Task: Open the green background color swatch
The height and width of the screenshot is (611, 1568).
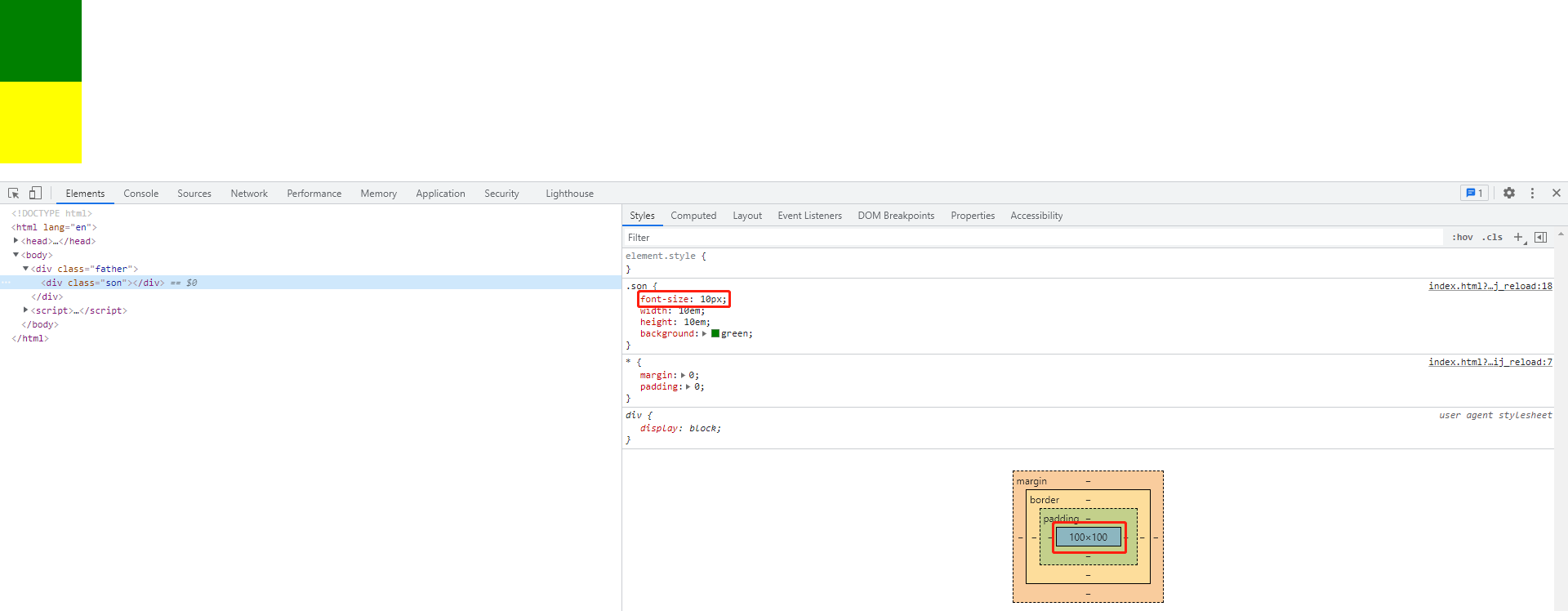Action: tap(715, 333)
